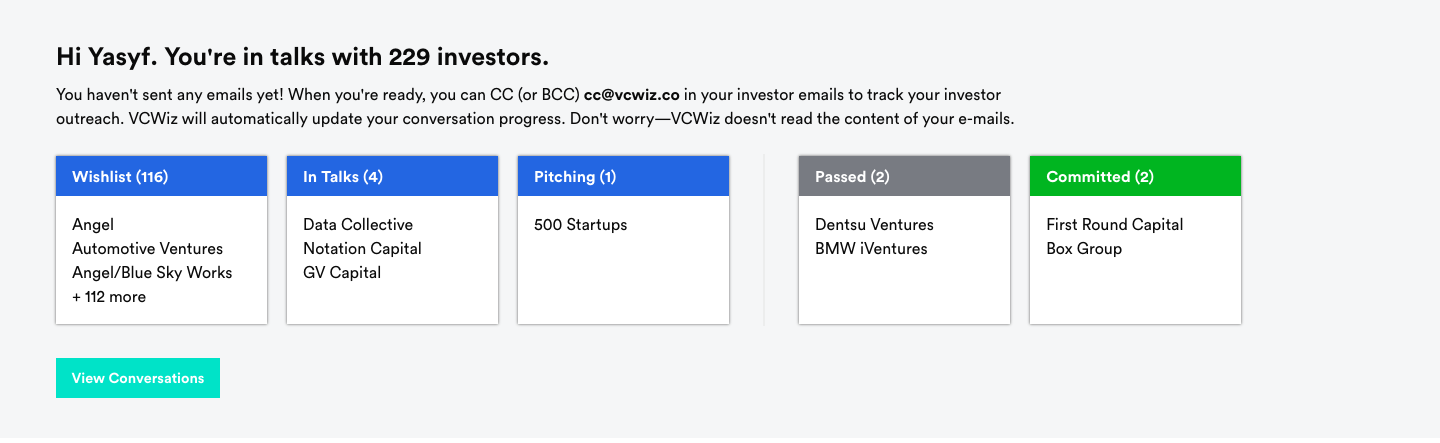The height and width of the screenshot is (443, 1440).
Task: Select Notation Capital investor
Action: click(362, 249)
